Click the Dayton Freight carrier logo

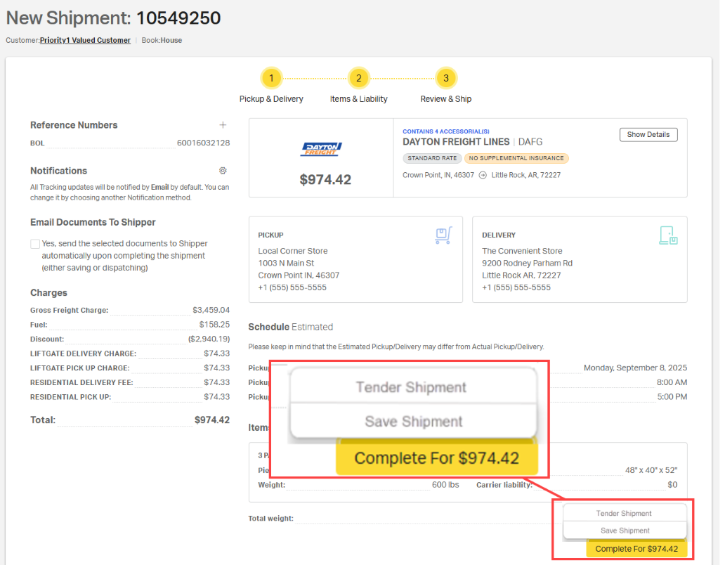[321, 149]
